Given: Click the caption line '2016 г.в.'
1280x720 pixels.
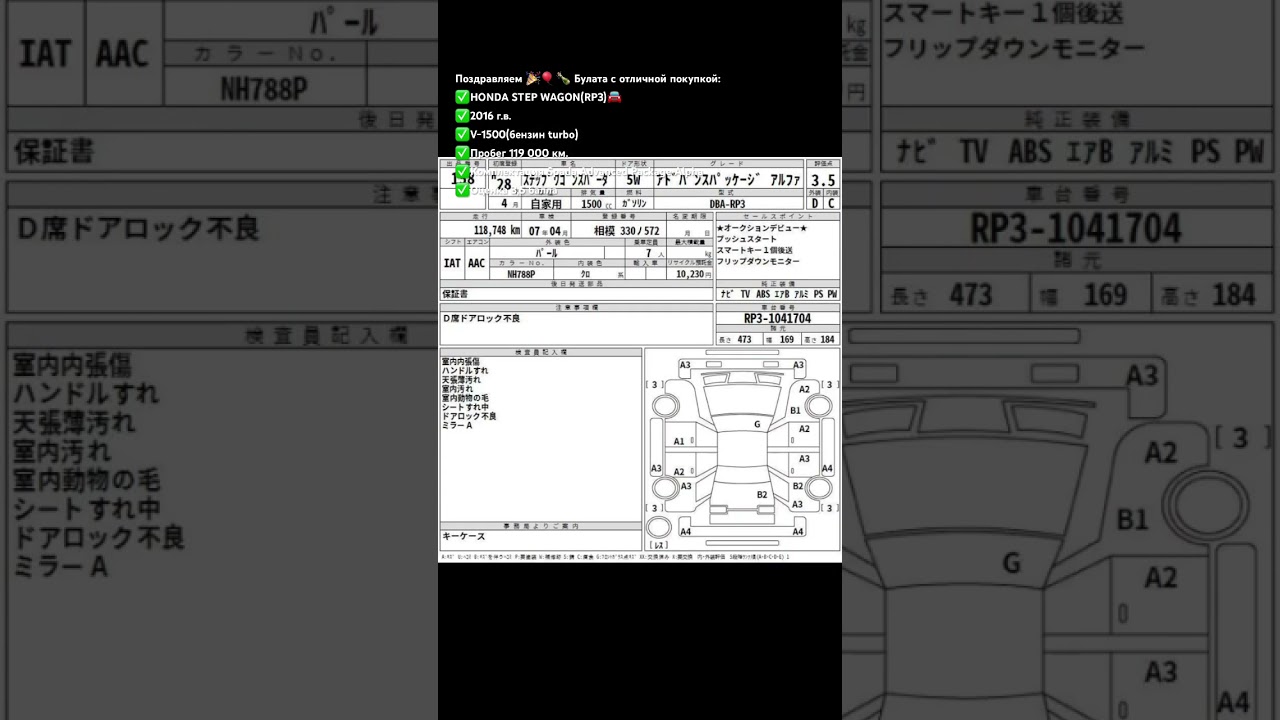Looking at the screenshot, I should [490, 116].
